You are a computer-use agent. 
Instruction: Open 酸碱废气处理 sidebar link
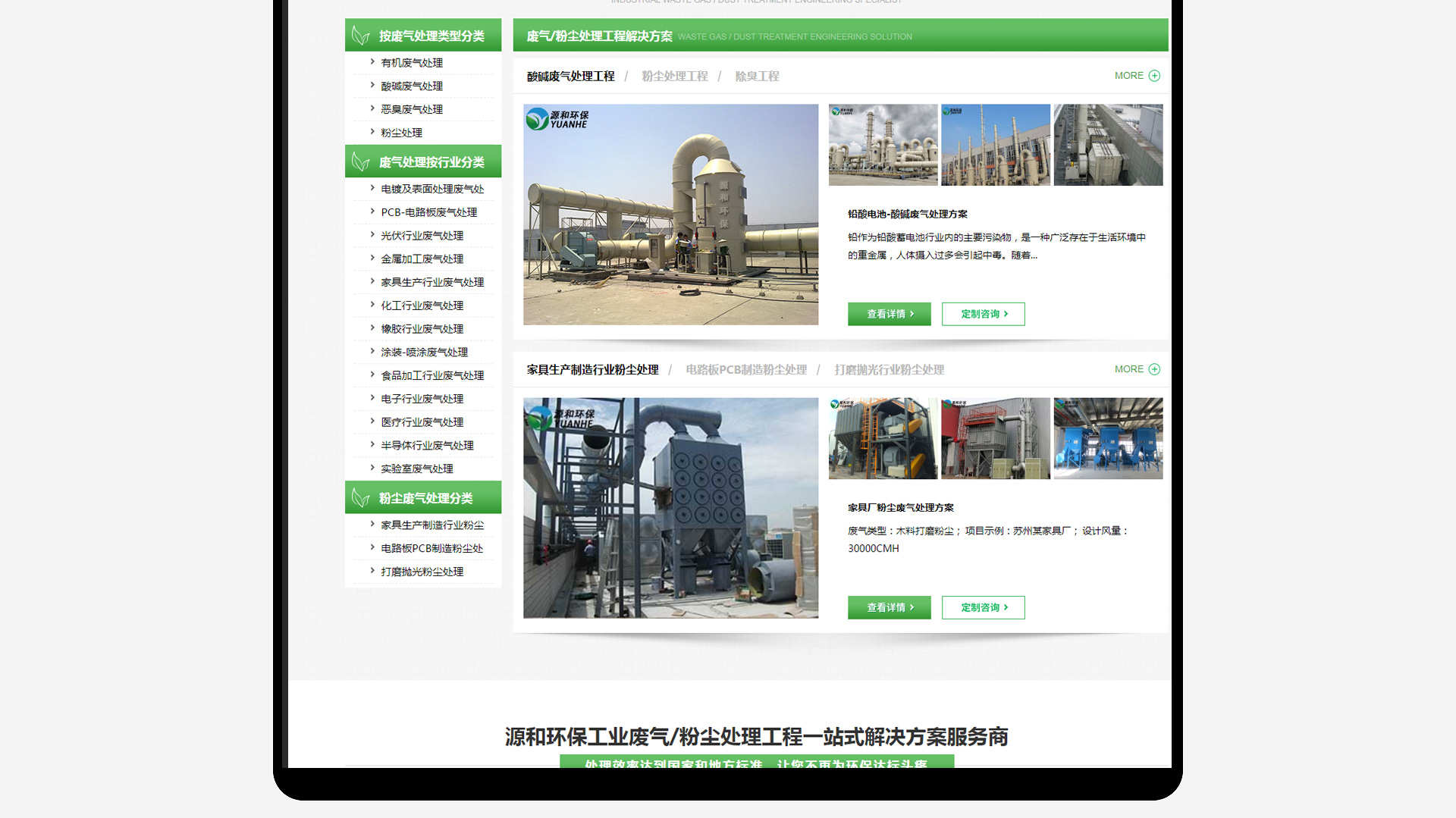tap(412, 86)
